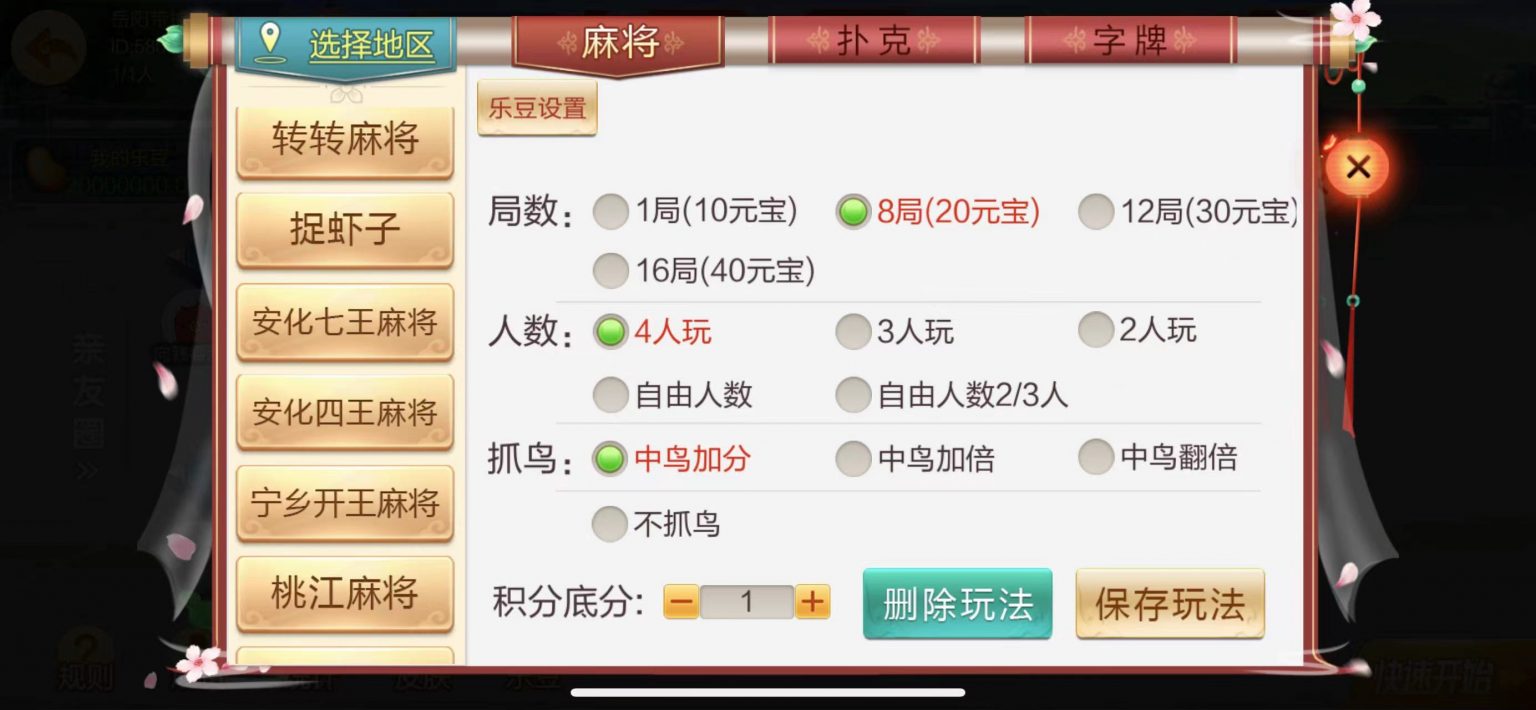The height and width of the screenshot is (710, 1536).
Task: Click the back arrow icon in the top-left corner
Action: (48, 46)
